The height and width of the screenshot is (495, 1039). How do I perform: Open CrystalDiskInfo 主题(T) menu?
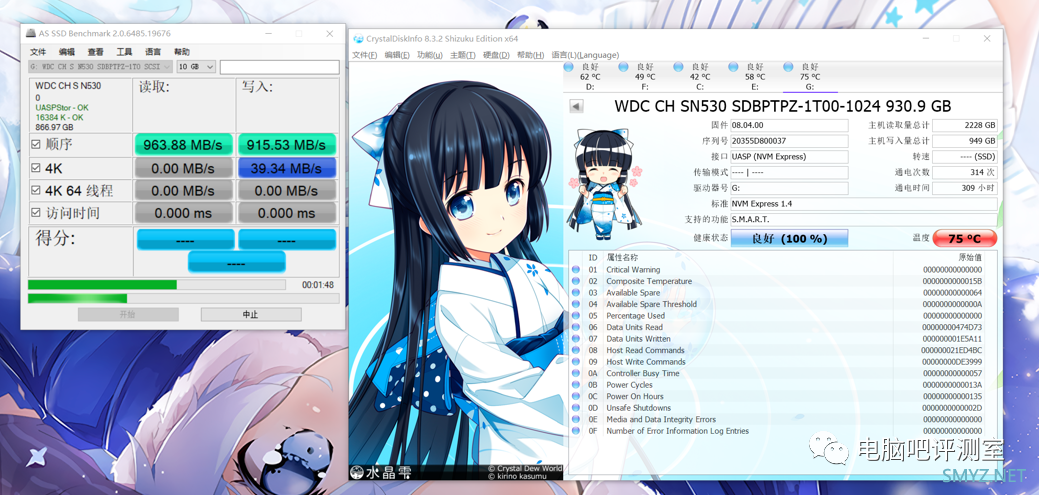point(463,55)
